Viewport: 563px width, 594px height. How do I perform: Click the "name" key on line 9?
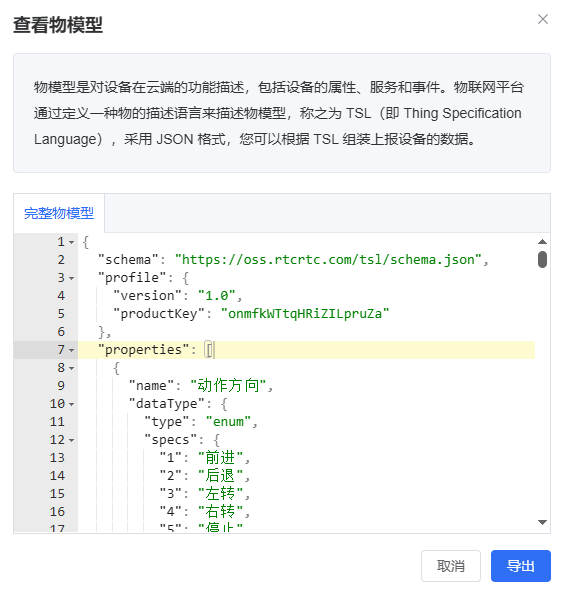coord(151,386)
